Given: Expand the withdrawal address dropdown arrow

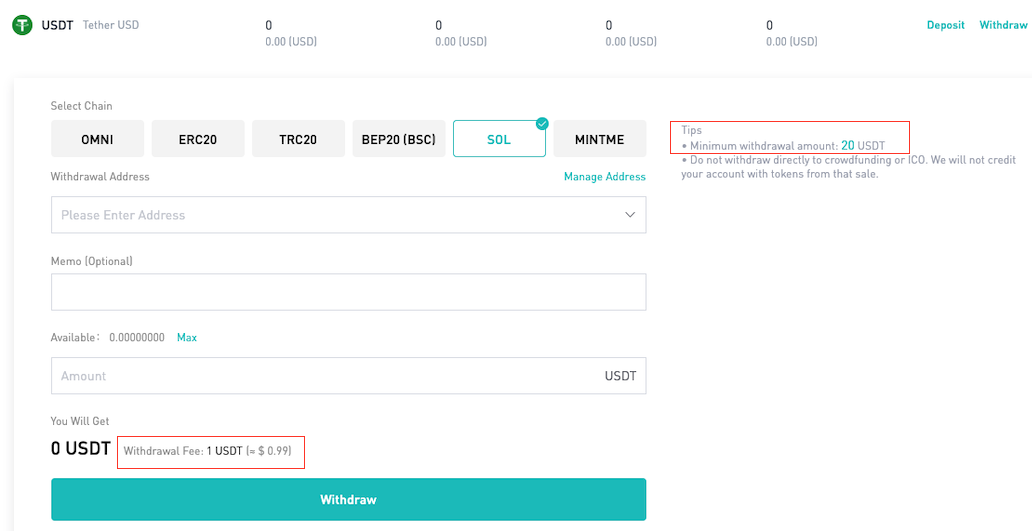Looking at the screenshot, I should 630,215.
